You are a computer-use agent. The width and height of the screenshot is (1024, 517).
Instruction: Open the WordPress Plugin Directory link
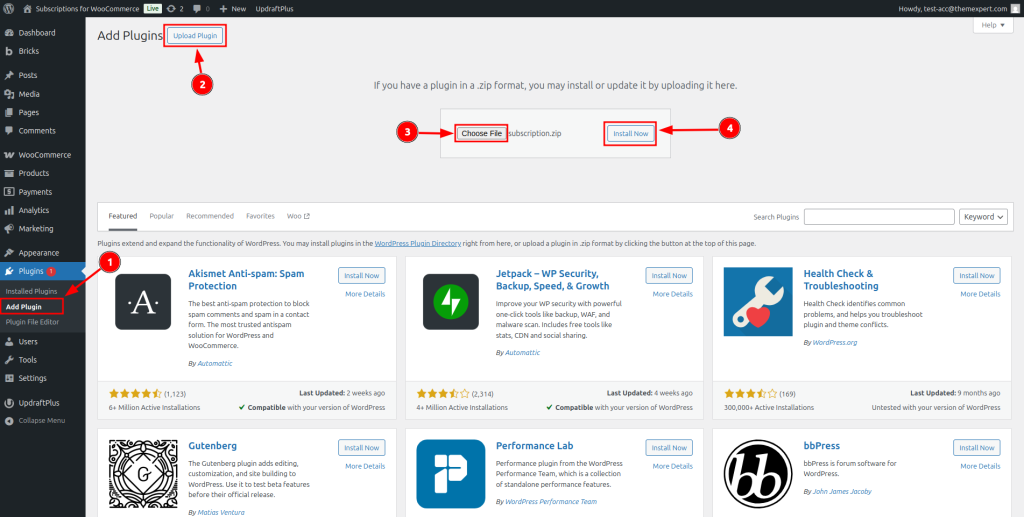(418, 243)
